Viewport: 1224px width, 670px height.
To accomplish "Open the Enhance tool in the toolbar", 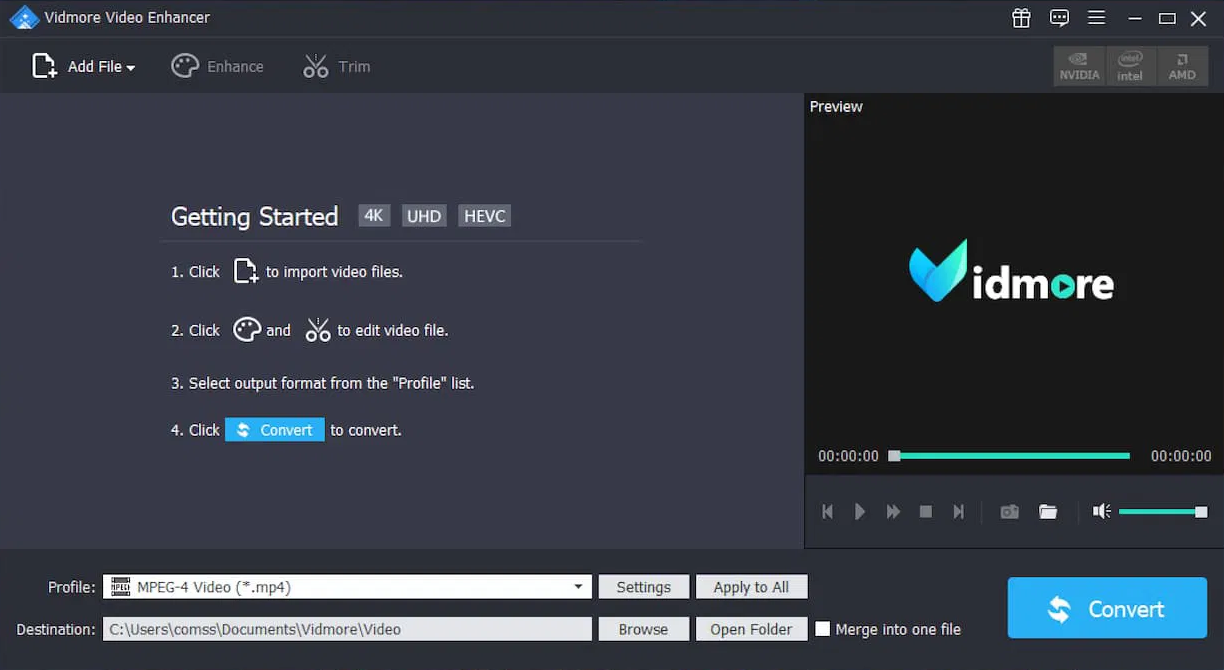I will click(x=217, y=66).
